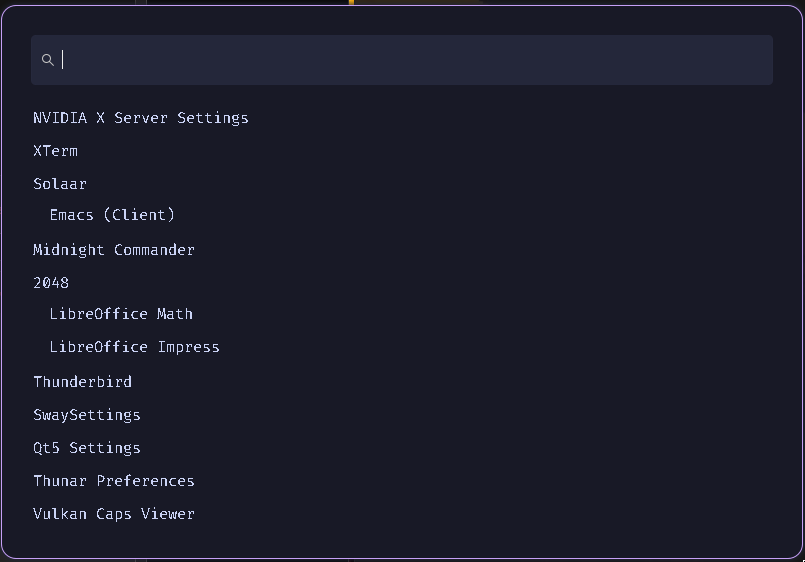
Task: Open Midnight Commander
Action: [x=114, y=250]
